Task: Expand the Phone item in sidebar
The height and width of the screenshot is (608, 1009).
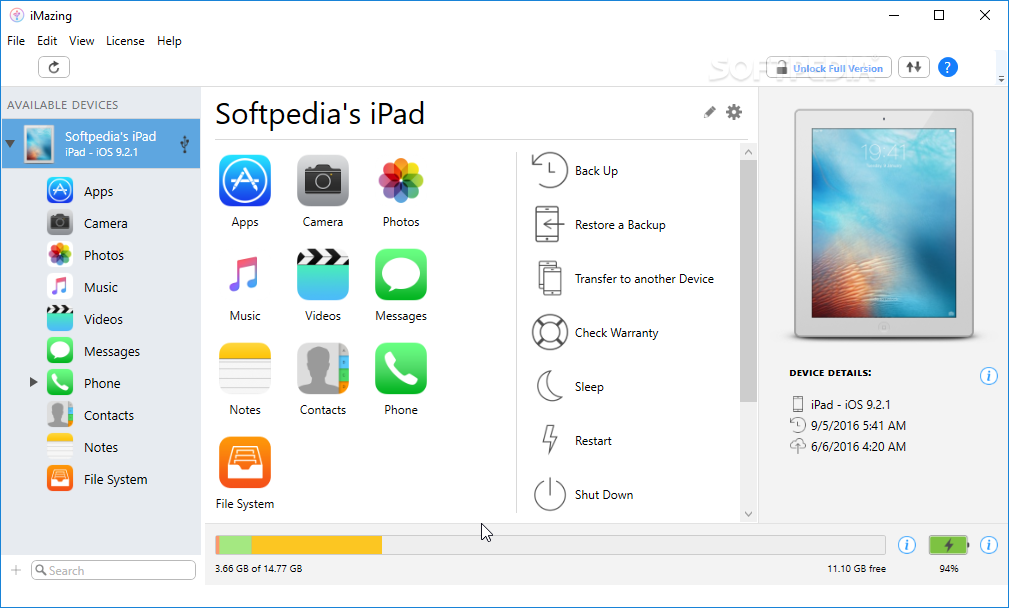Action: pyautogui.click(x=33, y=383)
